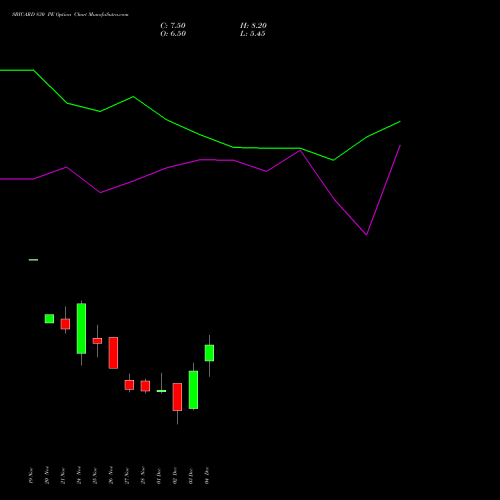Click the red candle for 27 Nov
Screen dimensions: 500x500
click(129, 385)
